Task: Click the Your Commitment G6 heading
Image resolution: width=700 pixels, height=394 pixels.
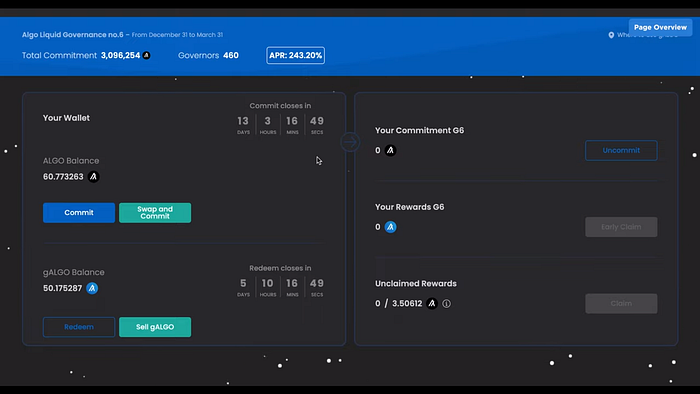Action: (x=420, y=130)
